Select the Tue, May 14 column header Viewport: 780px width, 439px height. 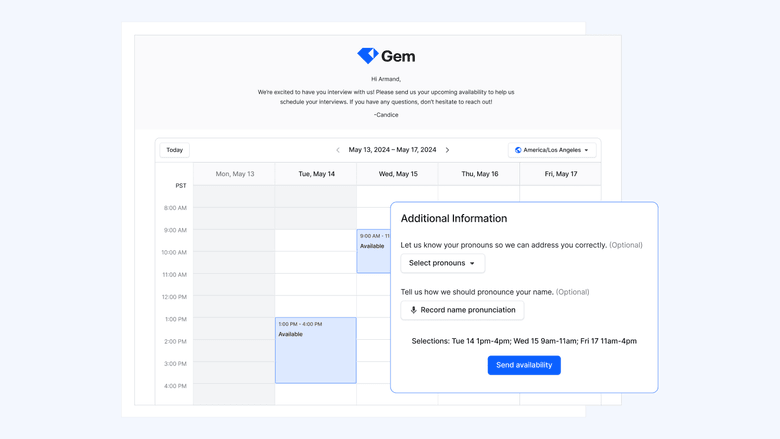(x=316, y=174)
